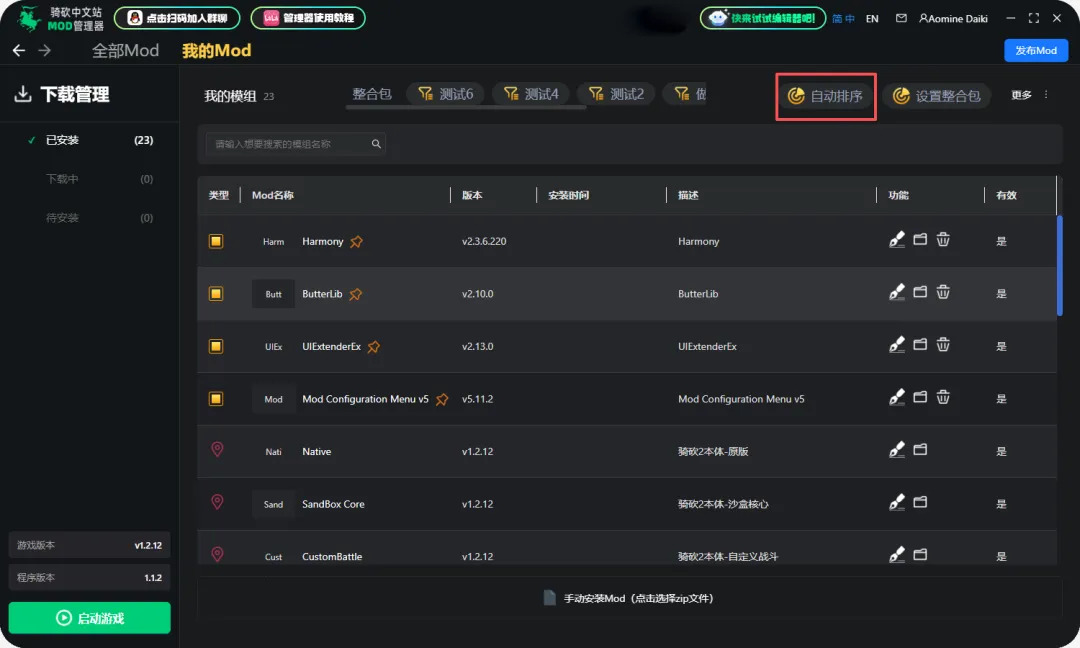Go back with the left arrow
Viewport: 1080px width, 648px height.
(19, 51)
